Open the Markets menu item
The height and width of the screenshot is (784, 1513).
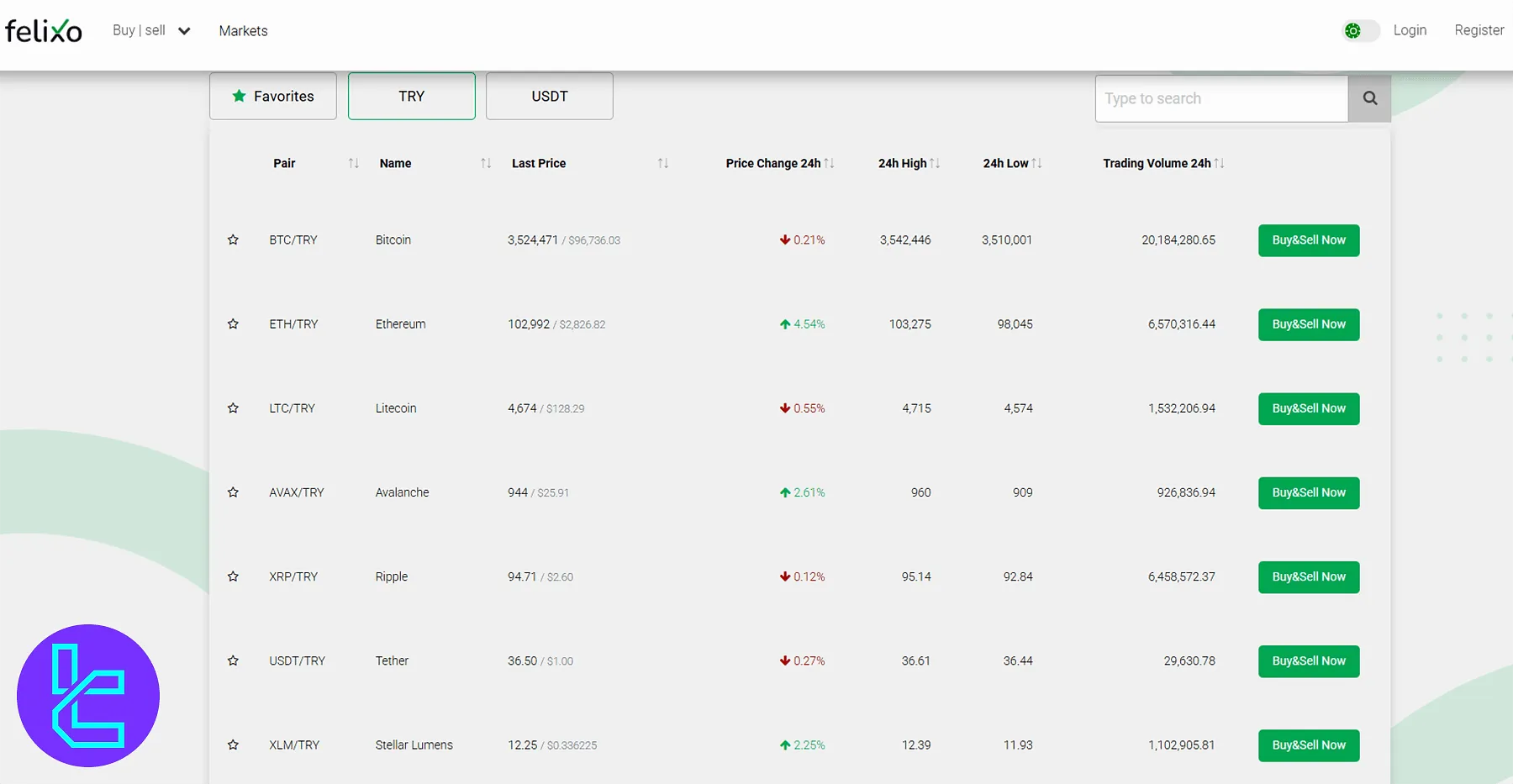click(243, 31)
